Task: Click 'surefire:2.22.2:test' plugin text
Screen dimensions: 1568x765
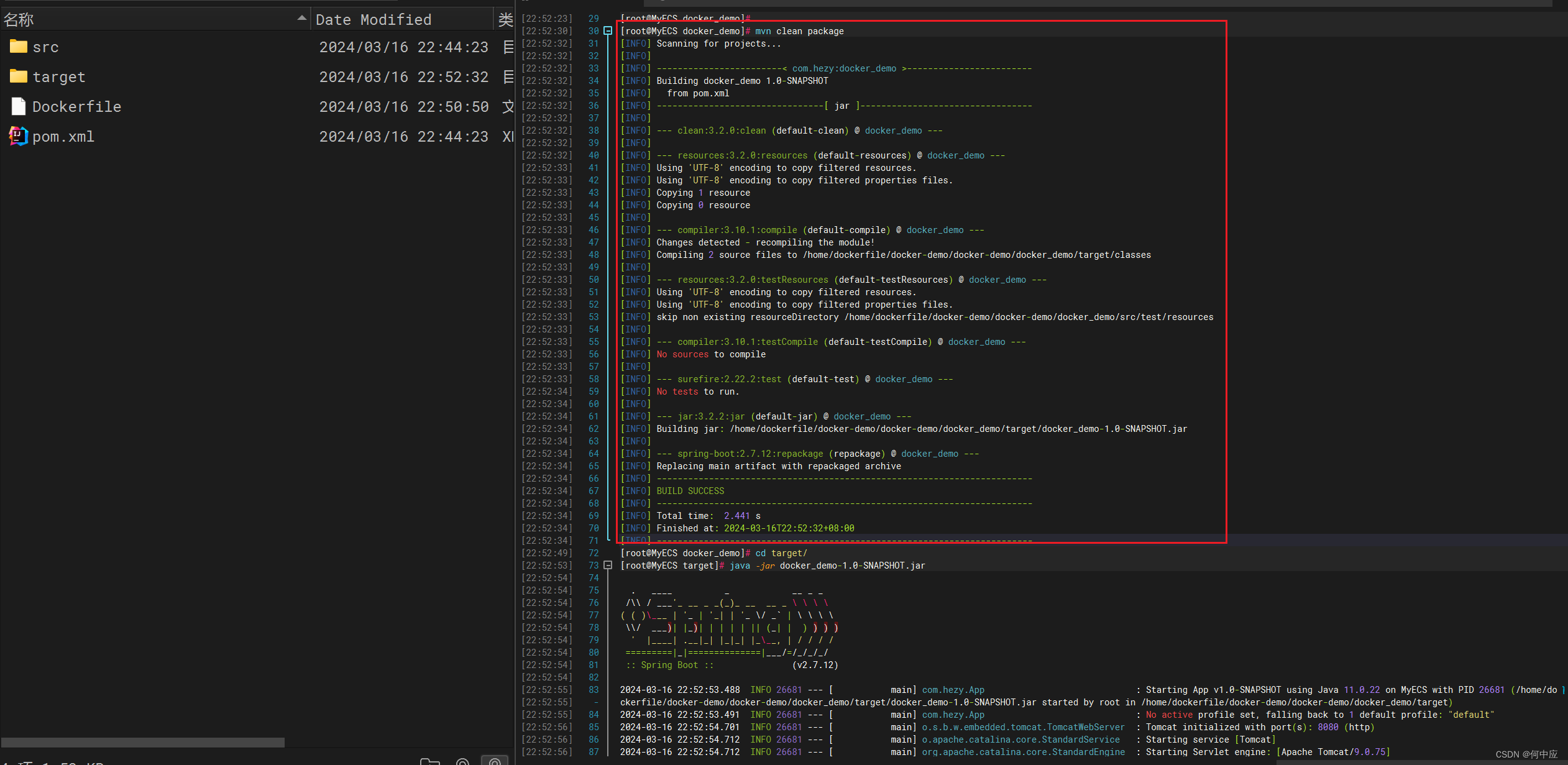Action: coord(729,379)
